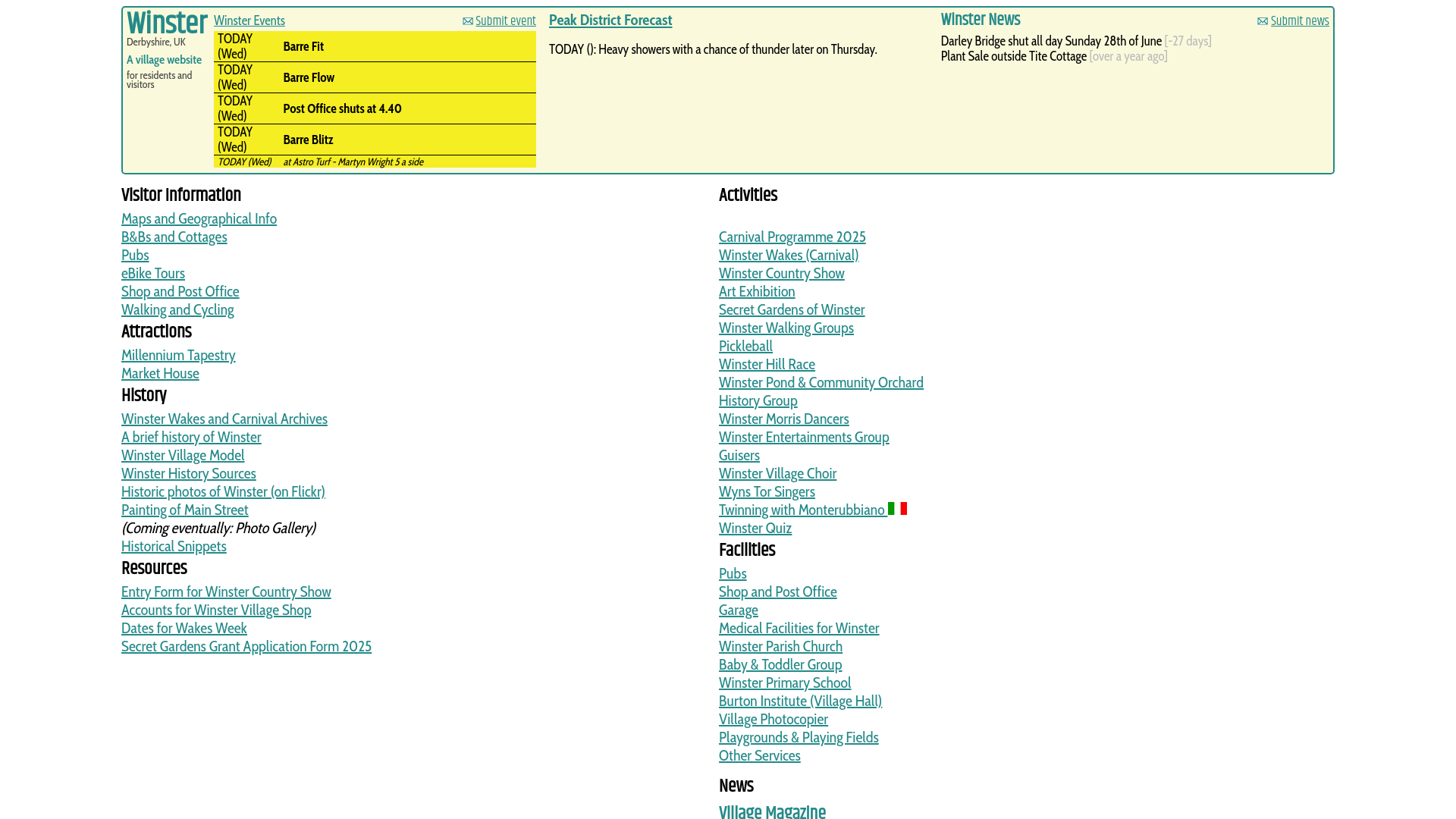Viewport: 1456px width, 819px height.
Task: Open the Winster Morris Dancers link
Action: tap(784, 419)
